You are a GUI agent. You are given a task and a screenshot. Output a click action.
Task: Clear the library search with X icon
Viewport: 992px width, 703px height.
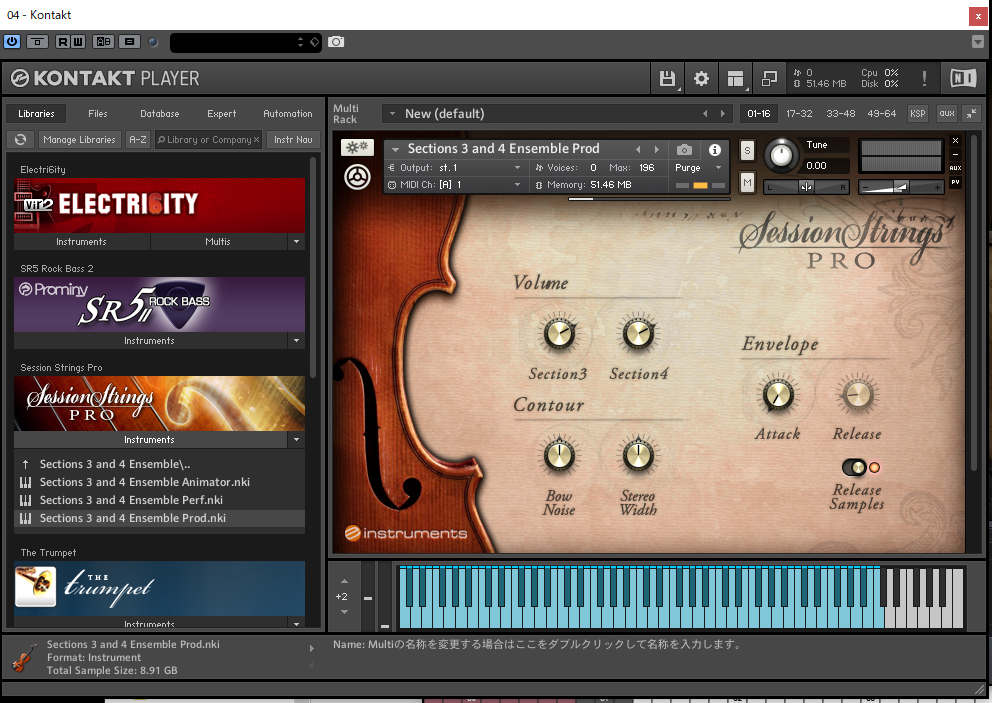point(256,140)
